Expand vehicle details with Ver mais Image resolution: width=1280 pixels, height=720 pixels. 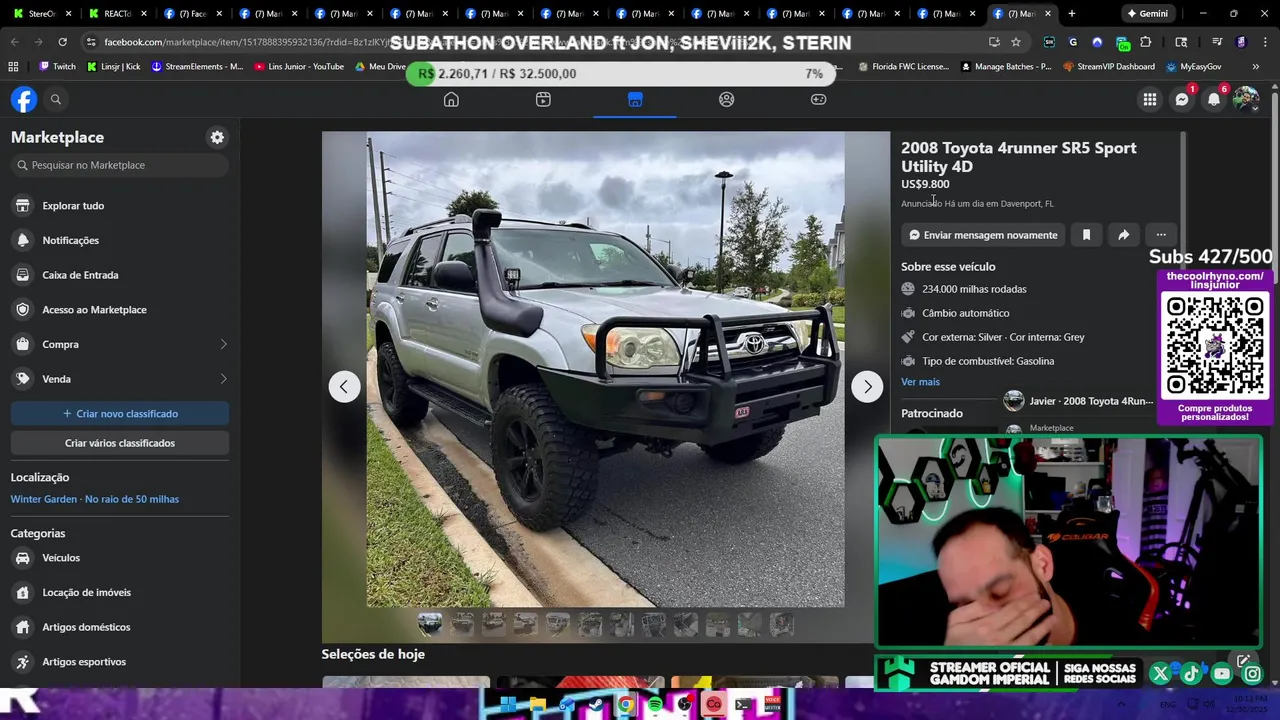pos(920,382)
